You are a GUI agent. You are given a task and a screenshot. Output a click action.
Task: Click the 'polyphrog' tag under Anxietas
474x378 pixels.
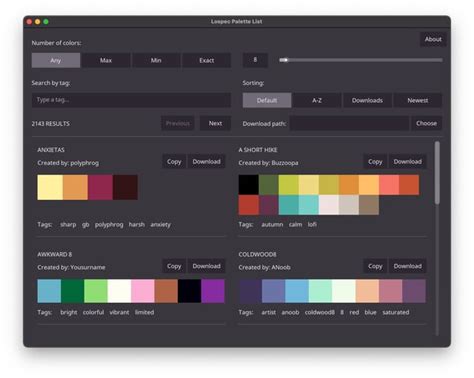click(x=109, y=225)
